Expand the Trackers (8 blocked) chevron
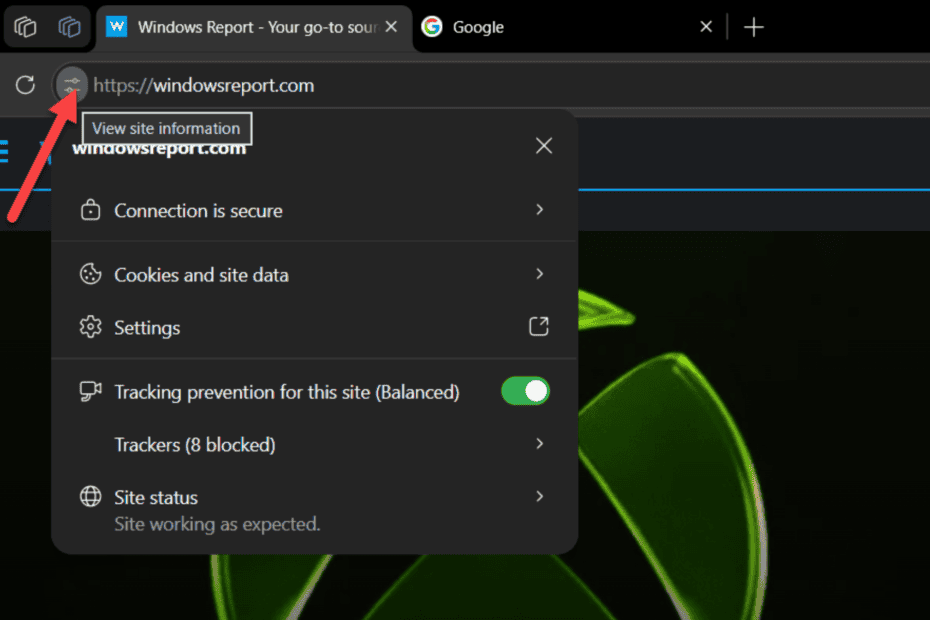930x620 pixels. coord(539,444)
